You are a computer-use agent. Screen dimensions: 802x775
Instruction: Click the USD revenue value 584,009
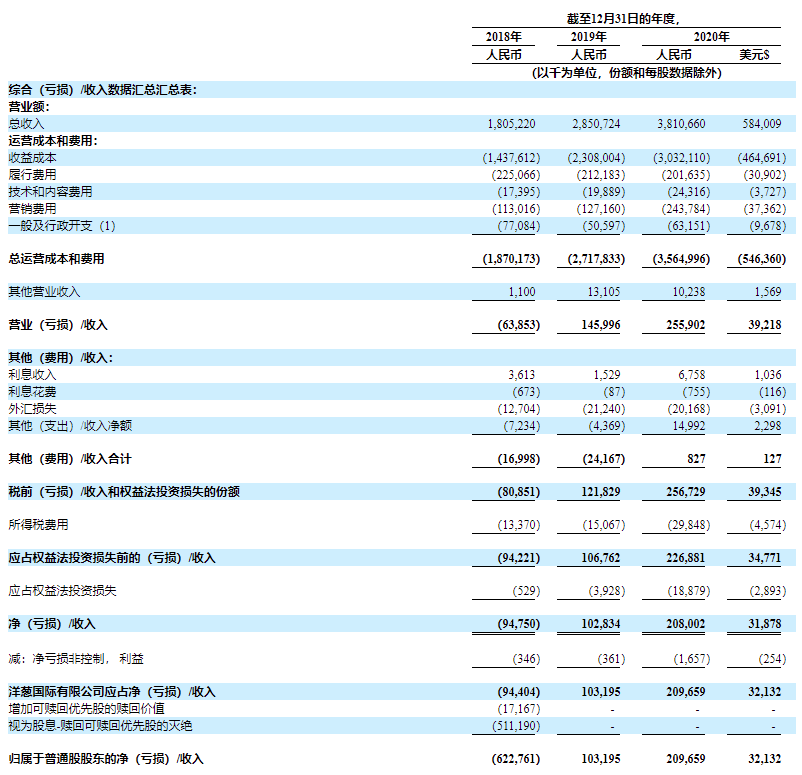(762, 124)
